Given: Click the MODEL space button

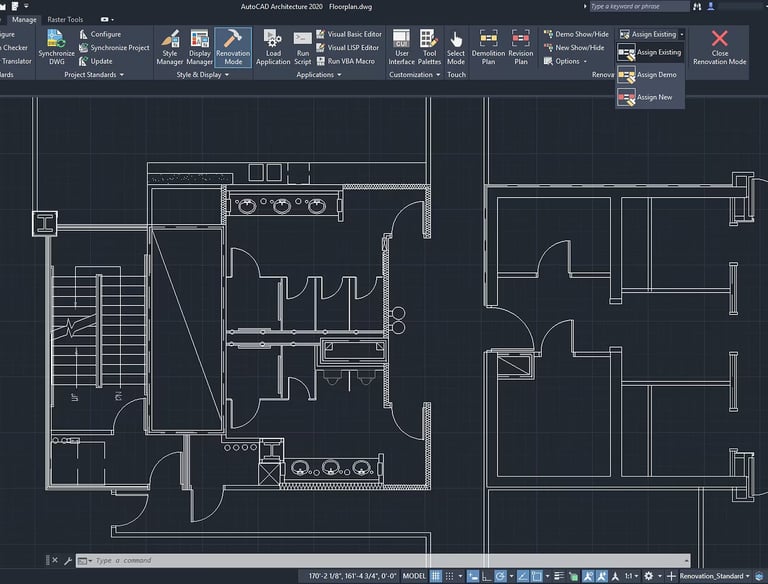Looking at the screenshot, I should point(414,576).
